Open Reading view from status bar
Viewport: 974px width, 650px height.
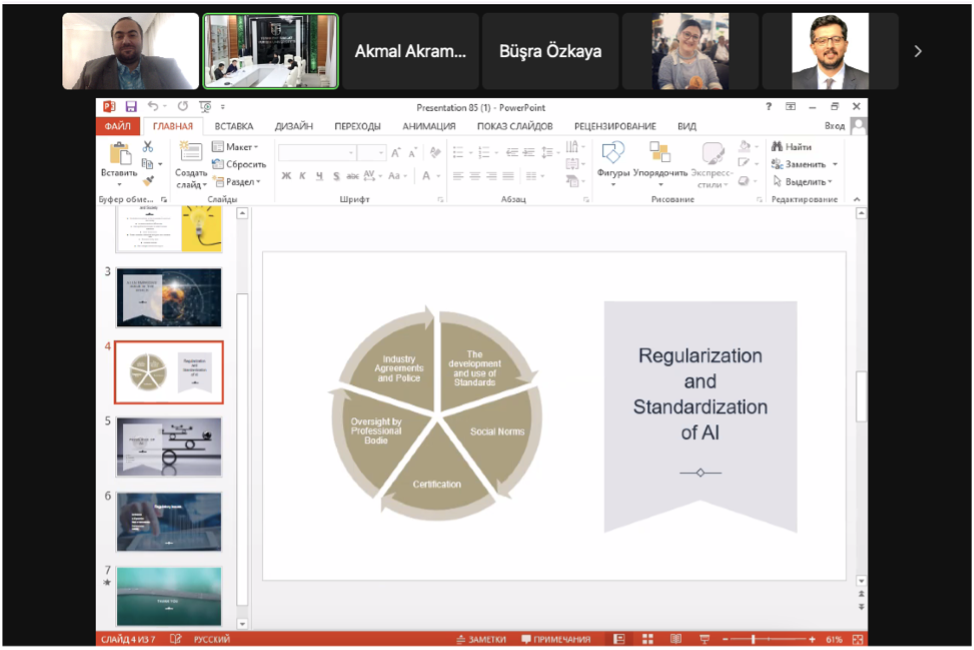pyautogui.click(x=676, y=639)
